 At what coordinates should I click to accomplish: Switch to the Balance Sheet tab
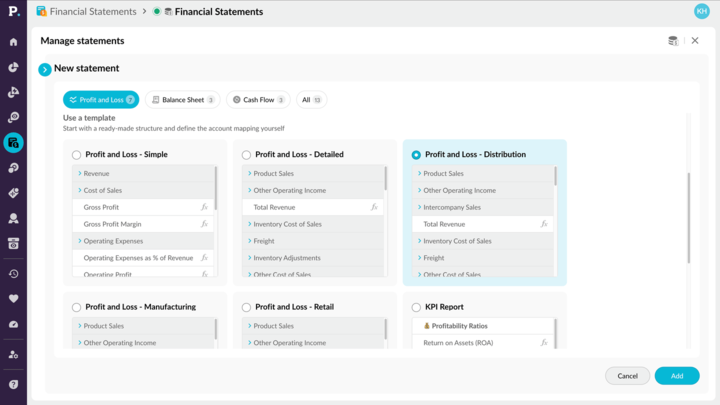click(183, 100)
